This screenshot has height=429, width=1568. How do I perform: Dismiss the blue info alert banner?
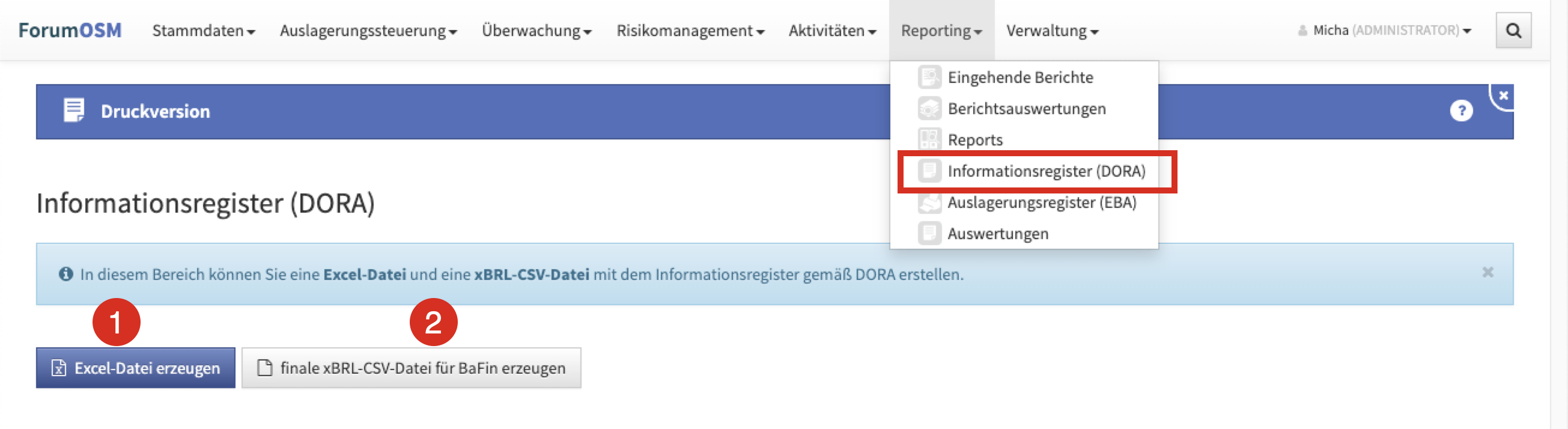pos(1487,273)
